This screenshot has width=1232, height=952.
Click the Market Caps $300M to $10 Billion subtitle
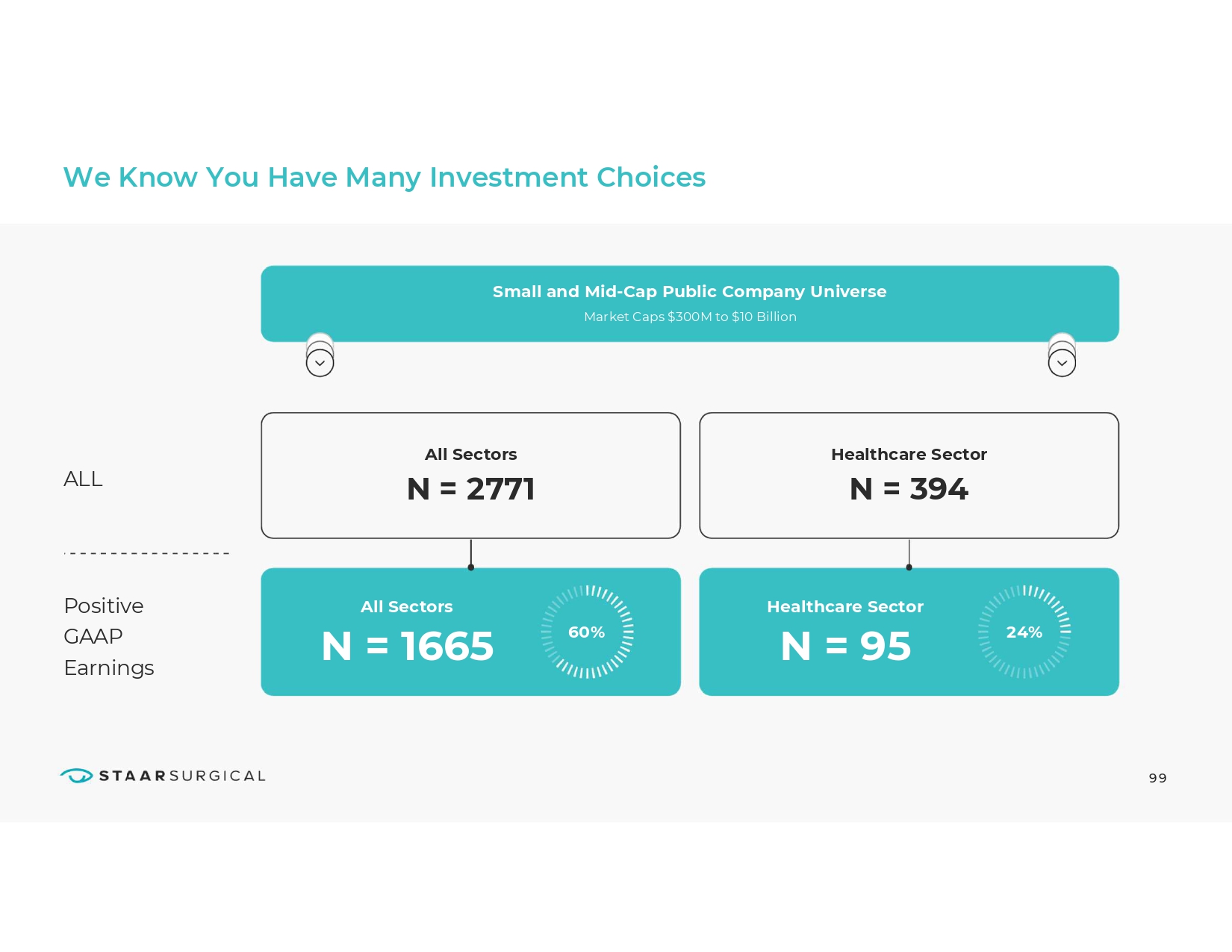click(690, 317)
